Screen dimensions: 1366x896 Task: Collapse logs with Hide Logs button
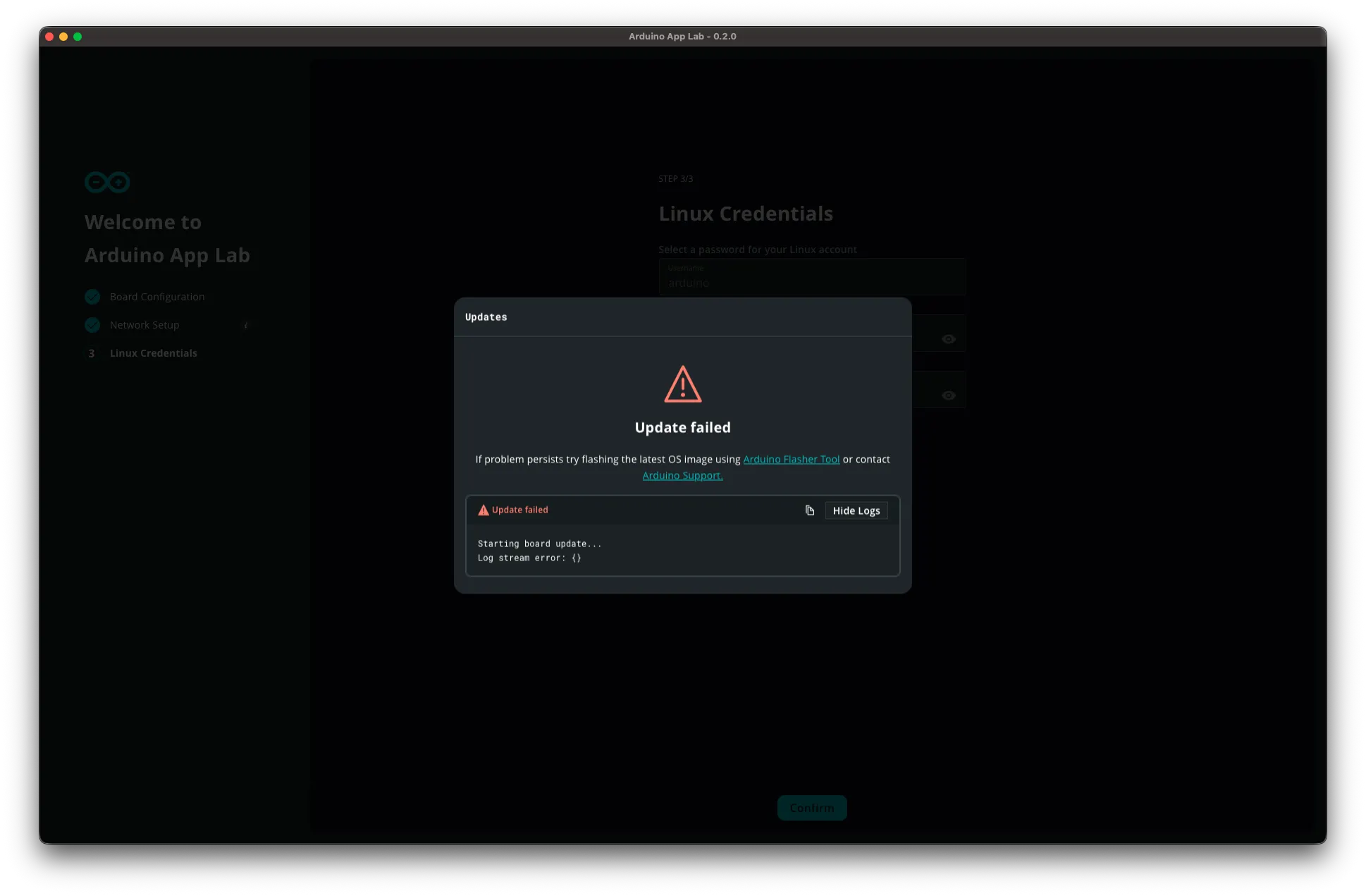856,510
